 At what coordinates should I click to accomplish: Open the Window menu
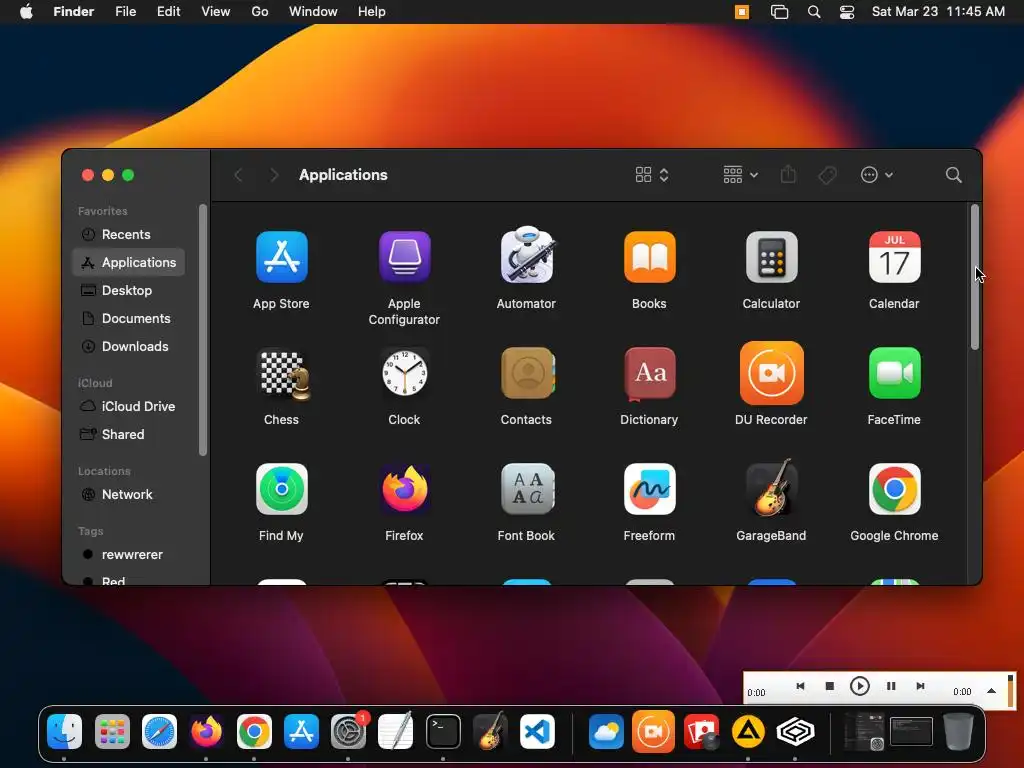(x=313, y=12)
